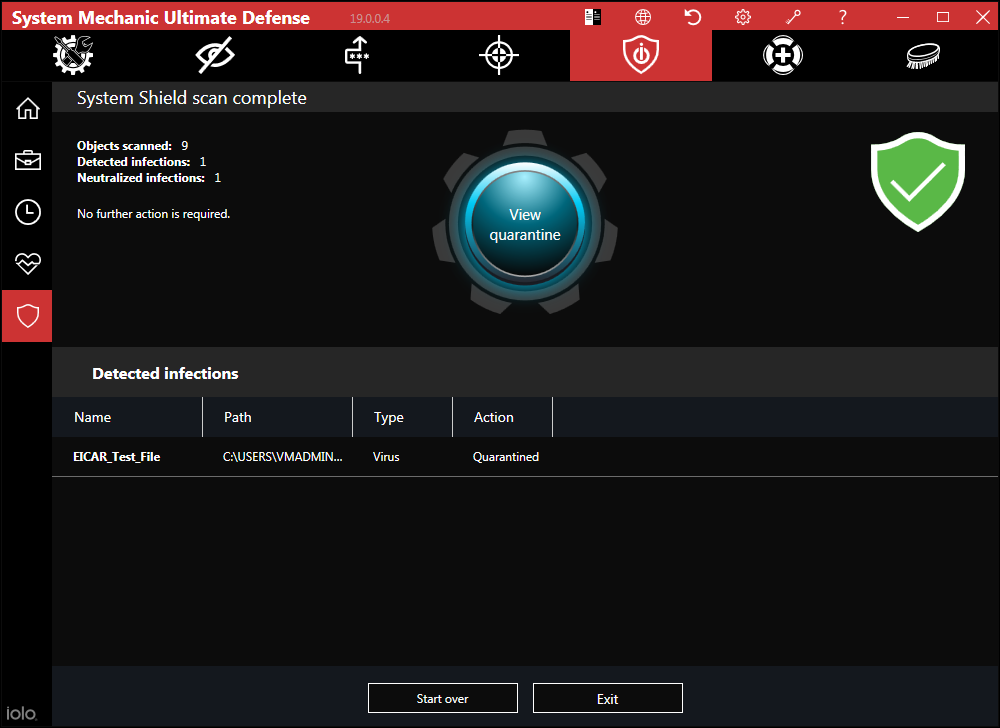Open the clock history sidebar icon

(x=27, y=212)
